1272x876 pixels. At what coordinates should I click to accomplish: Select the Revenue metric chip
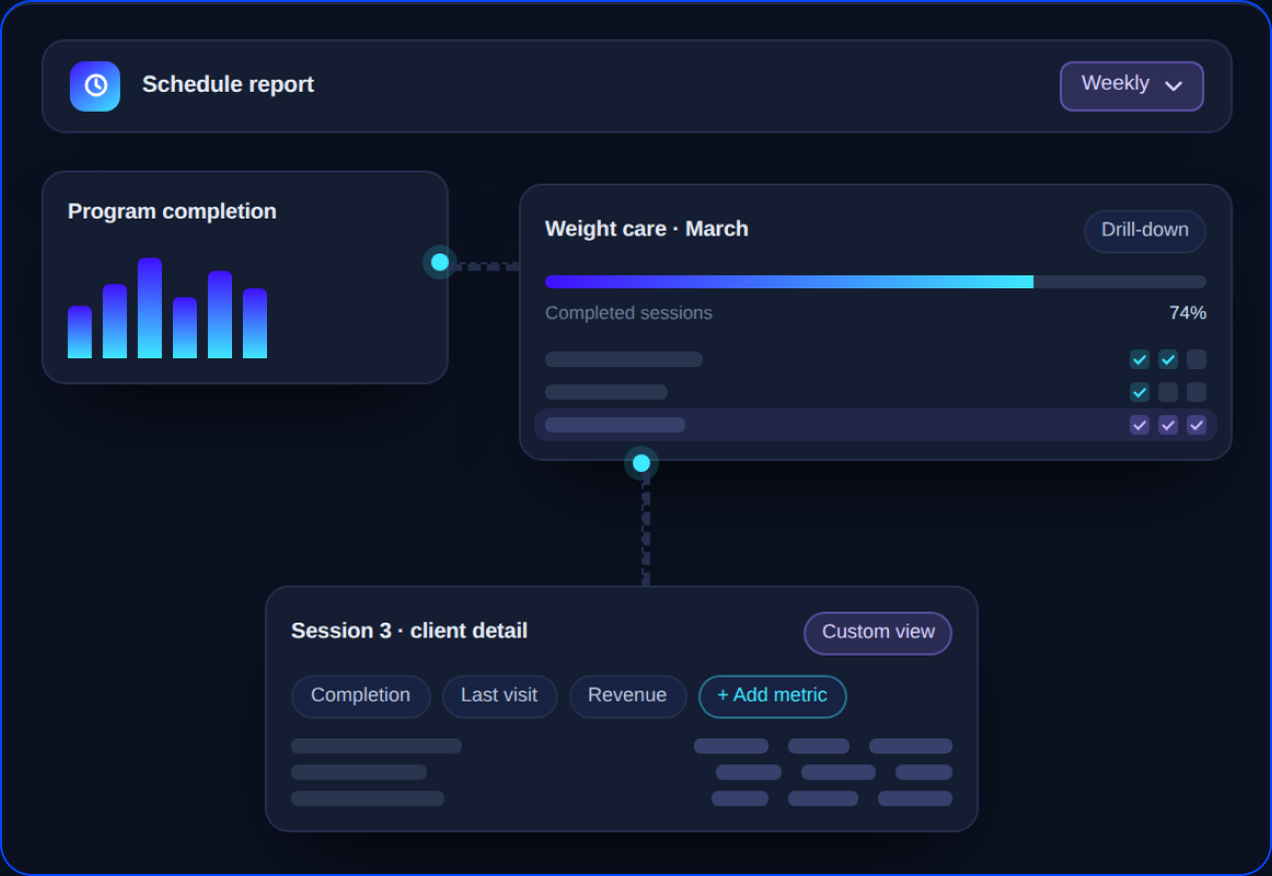(x=628, y=697)
